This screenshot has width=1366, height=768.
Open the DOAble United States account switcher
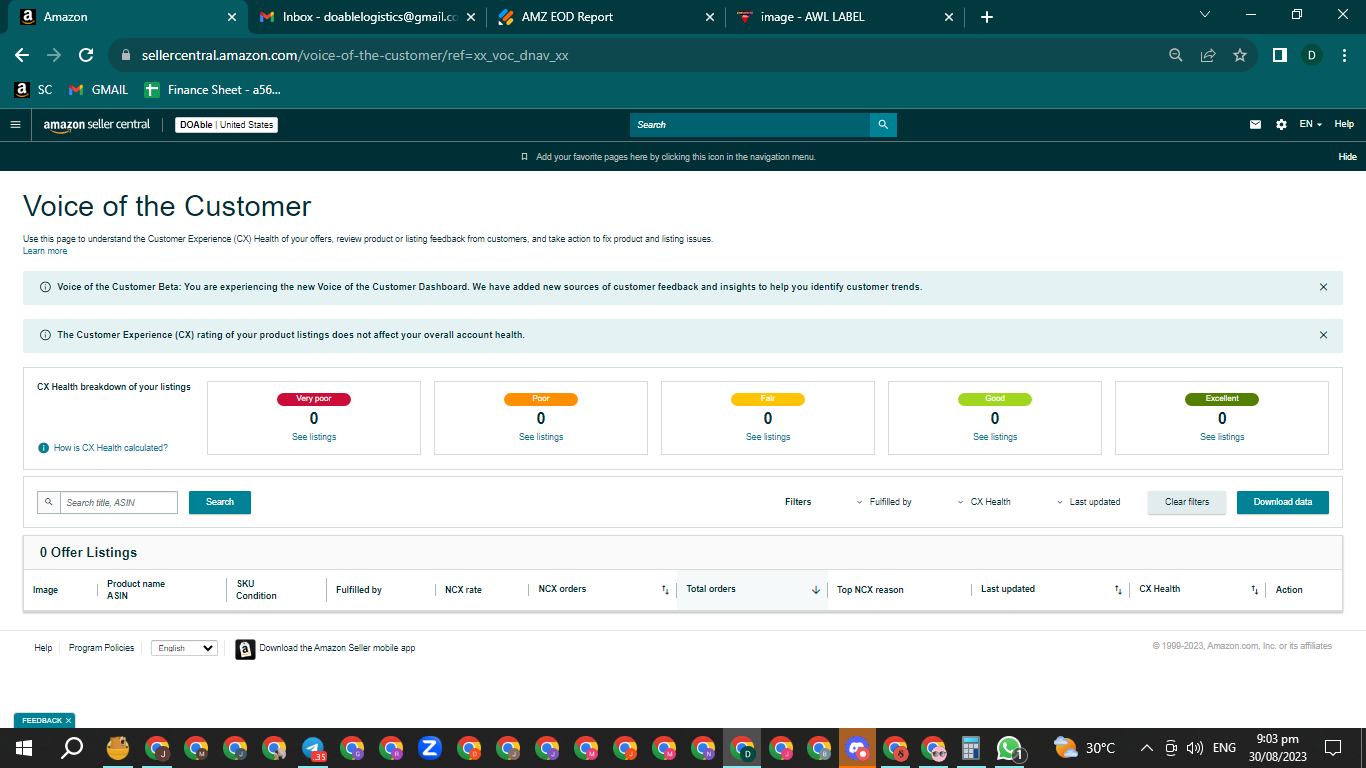point(226,125)
